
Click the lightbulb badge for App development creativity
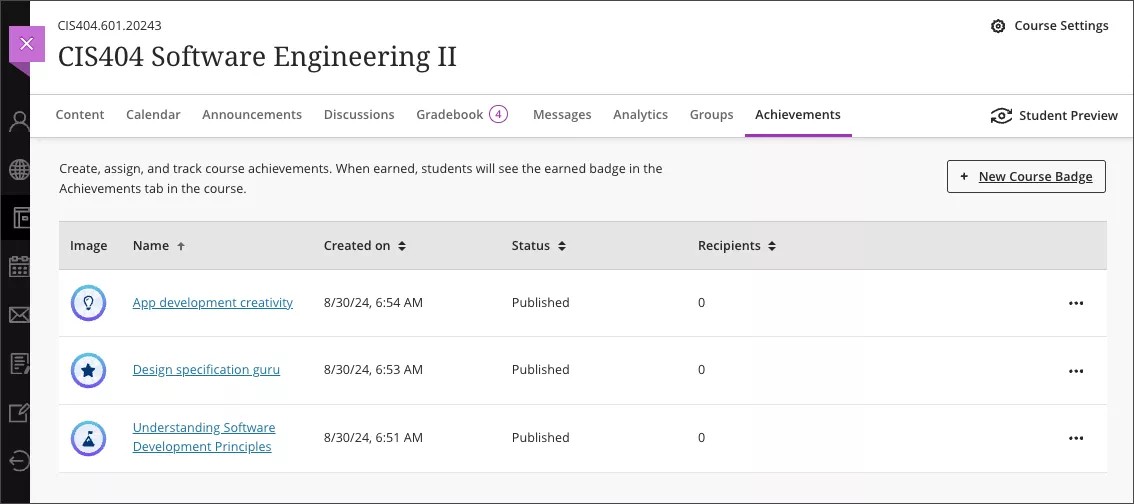pos(88,303)
